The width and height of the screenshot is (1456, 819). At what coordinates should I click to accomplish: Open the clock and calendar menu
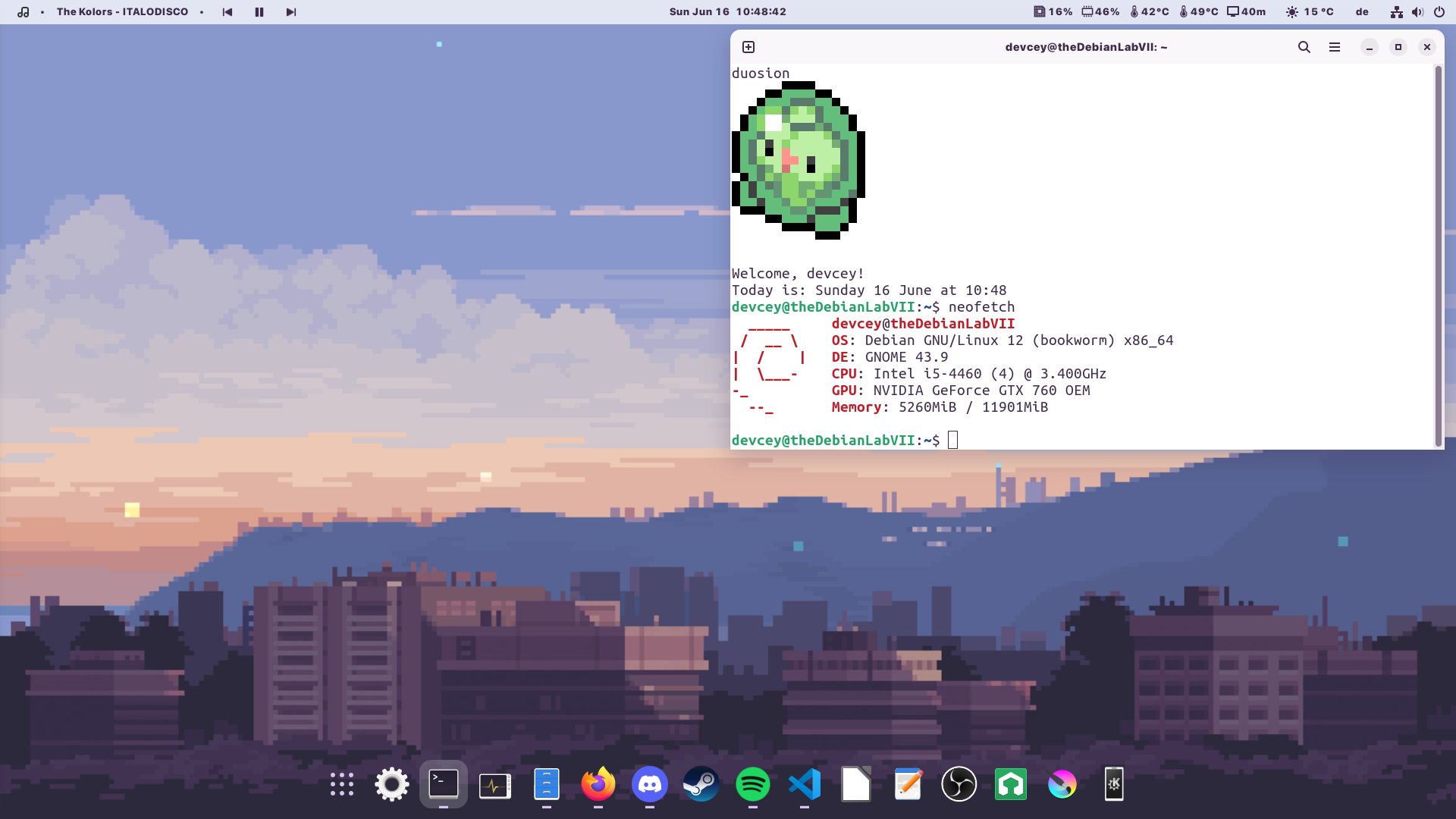coord(728,12)
